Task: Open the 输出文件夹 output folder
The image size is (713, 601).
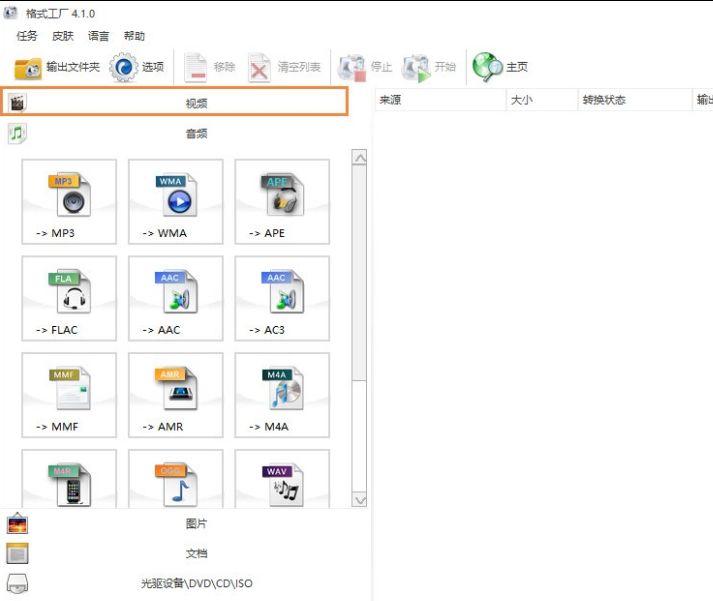Action: [57, 67]
